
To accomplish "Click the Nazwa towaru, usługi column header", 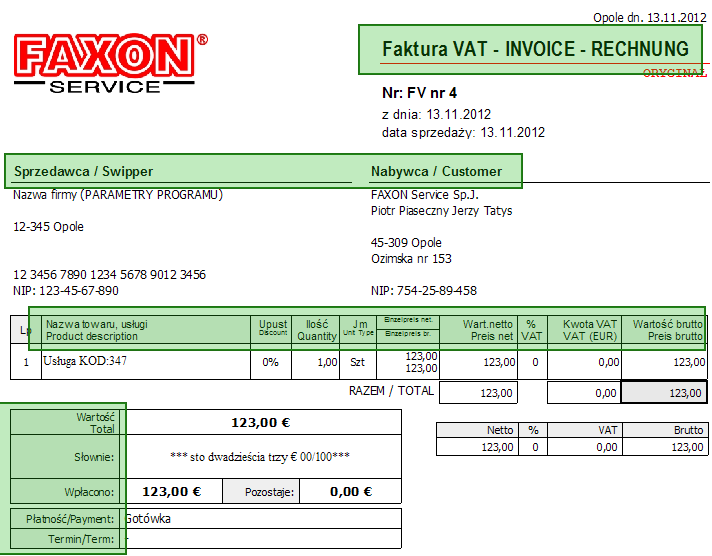I will 146,330.
